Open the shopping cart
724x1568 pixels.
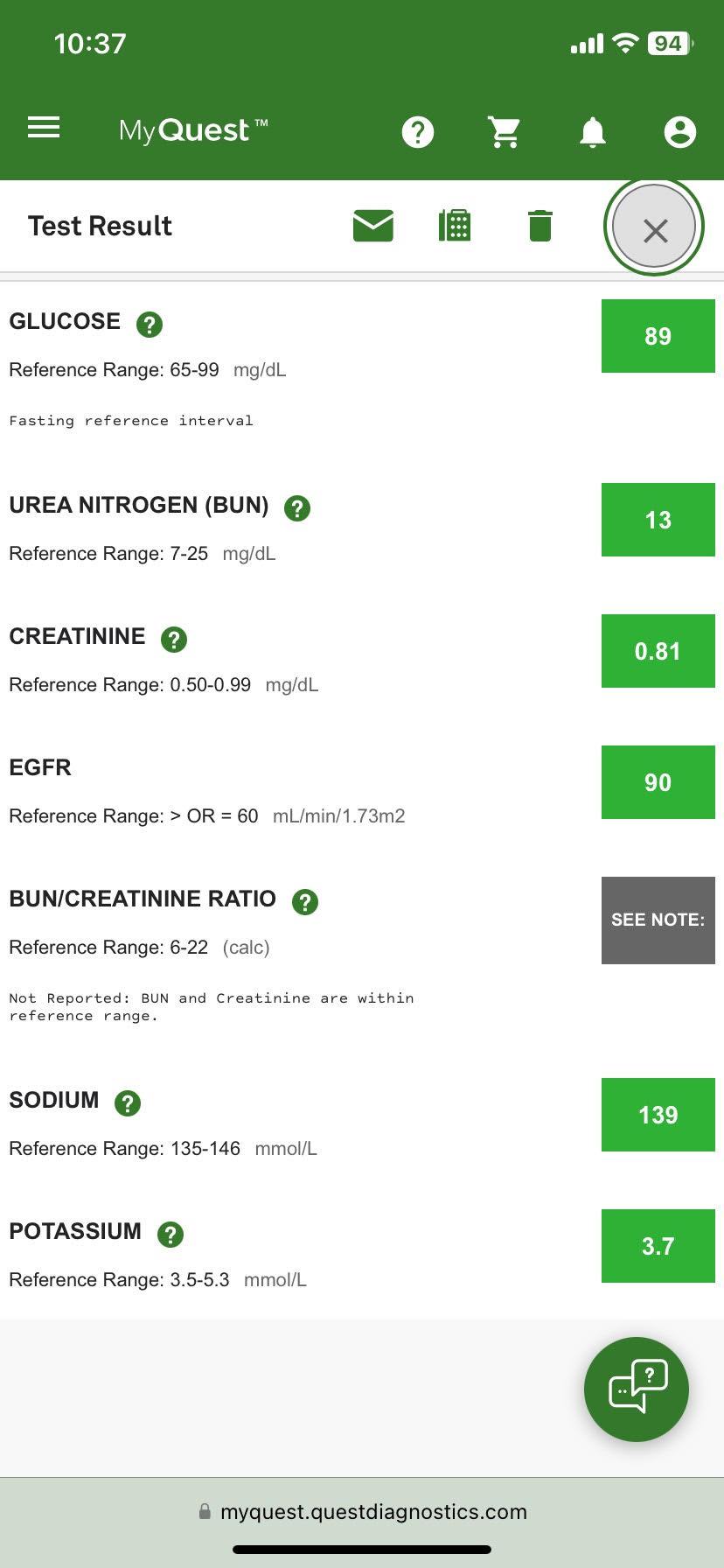pos(505,132)
